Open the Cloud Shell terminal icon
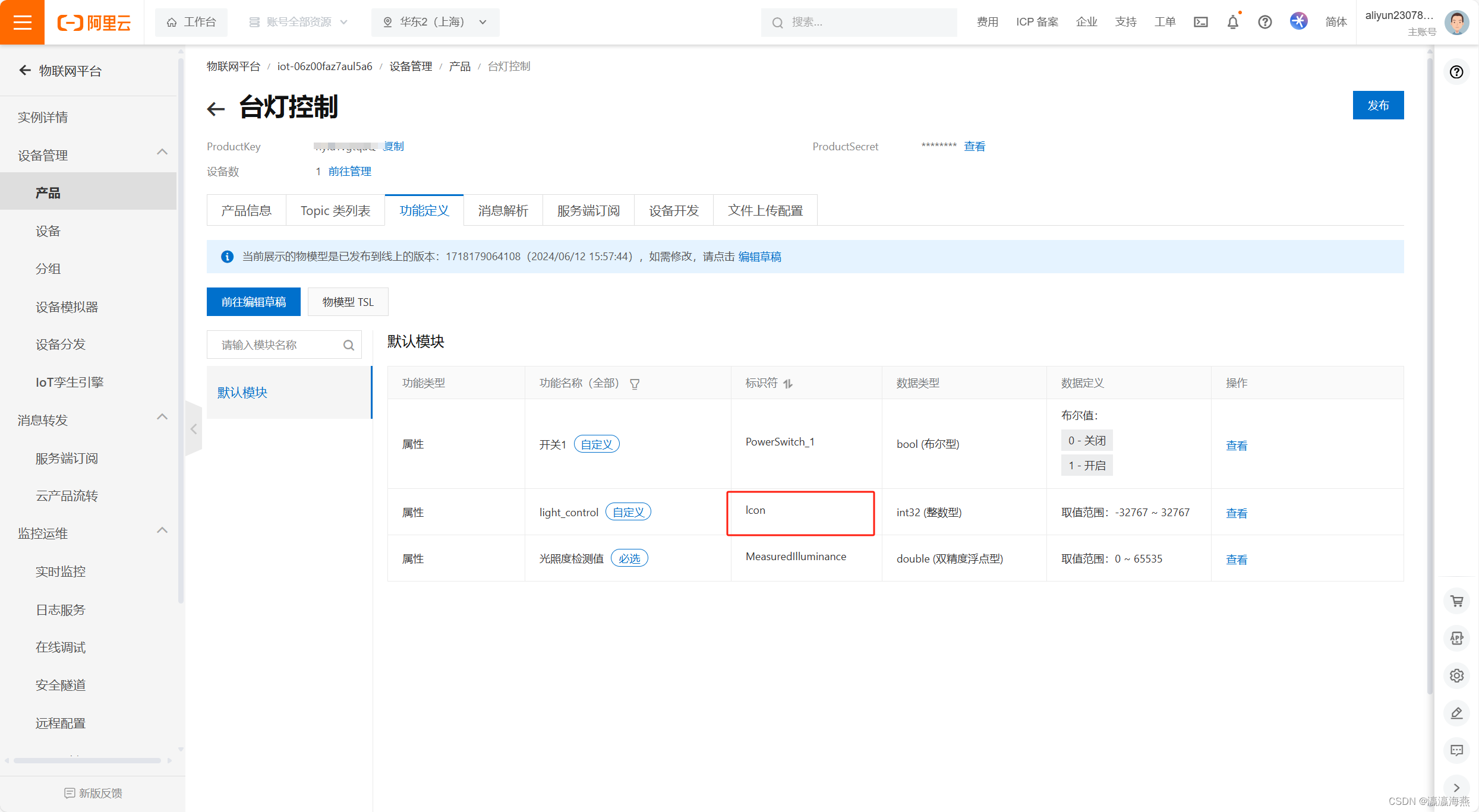Viewport: 1479px width, 812px height. [1201, 22]
